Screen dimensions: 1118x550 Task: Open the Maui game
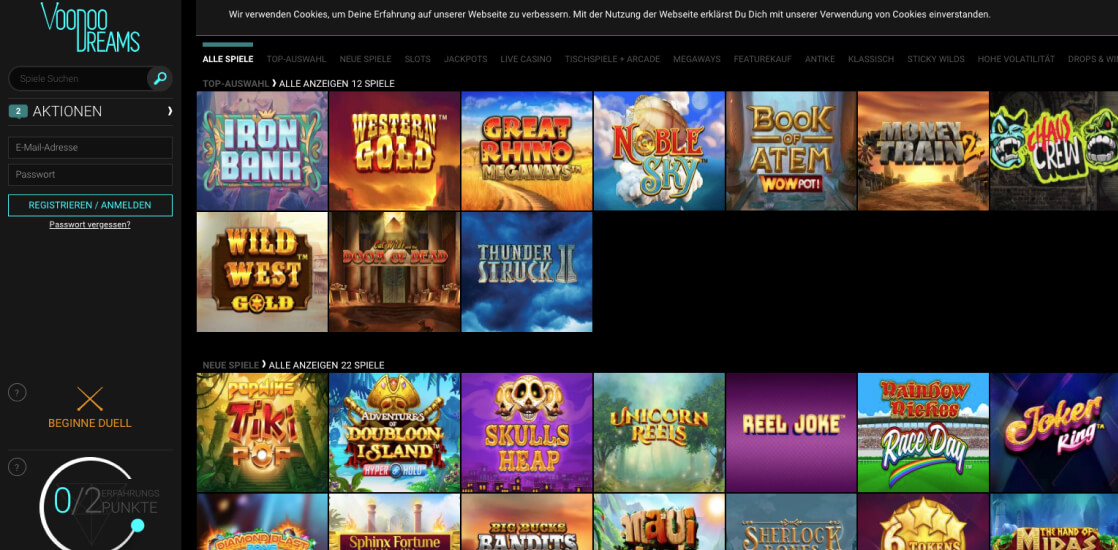click(659, 522)
